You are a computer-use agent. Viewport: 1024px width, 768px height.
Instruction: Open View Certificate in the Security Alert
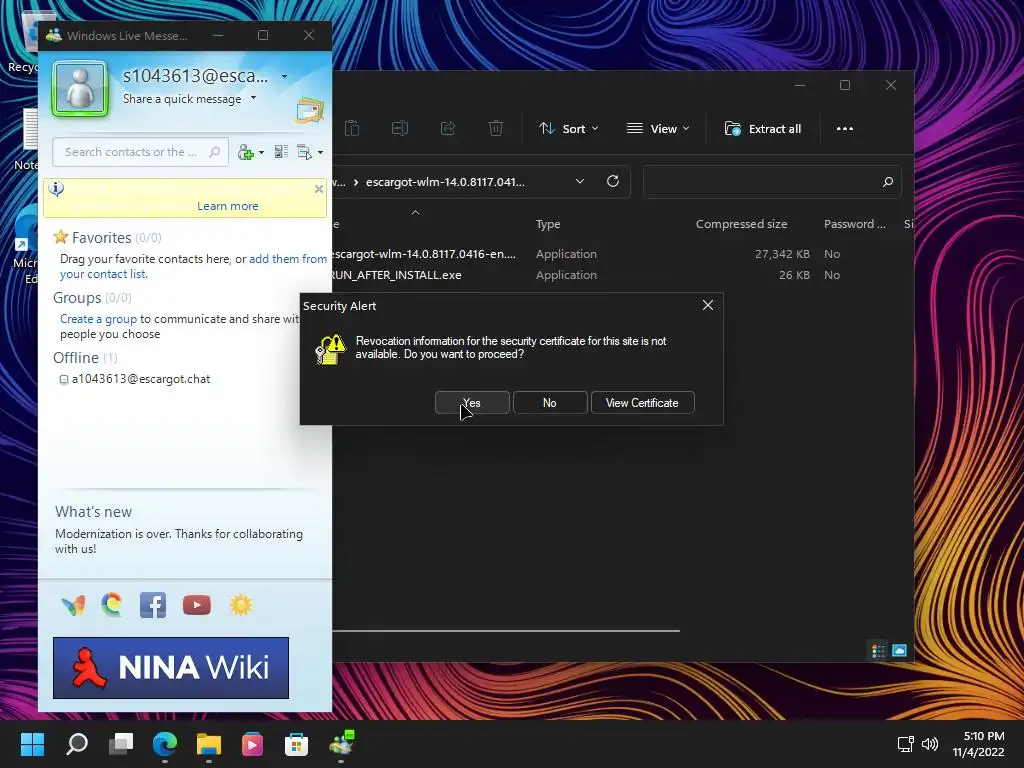(x=642, y=403)
